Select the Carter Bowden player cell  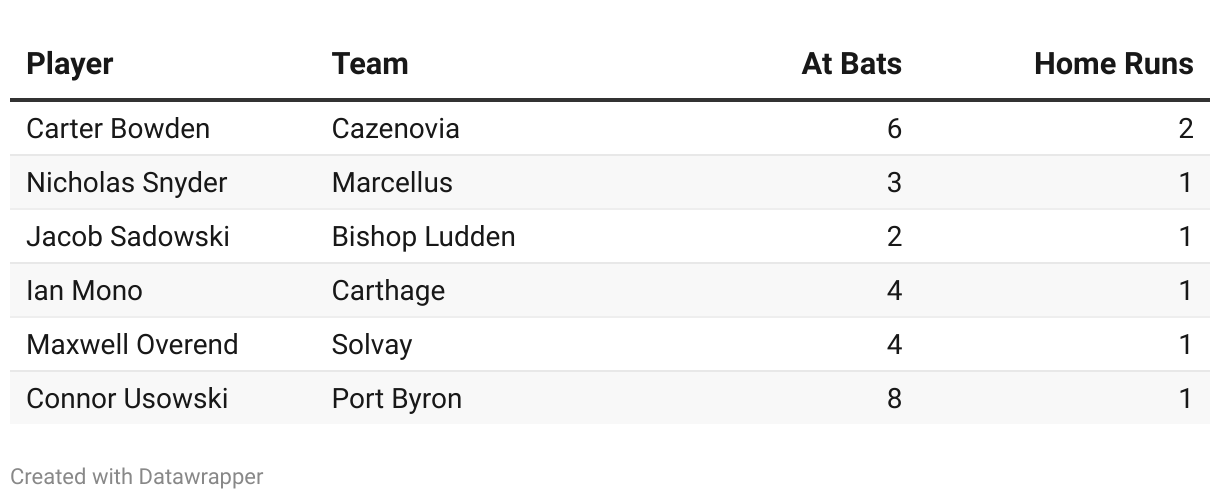(118, 129)
